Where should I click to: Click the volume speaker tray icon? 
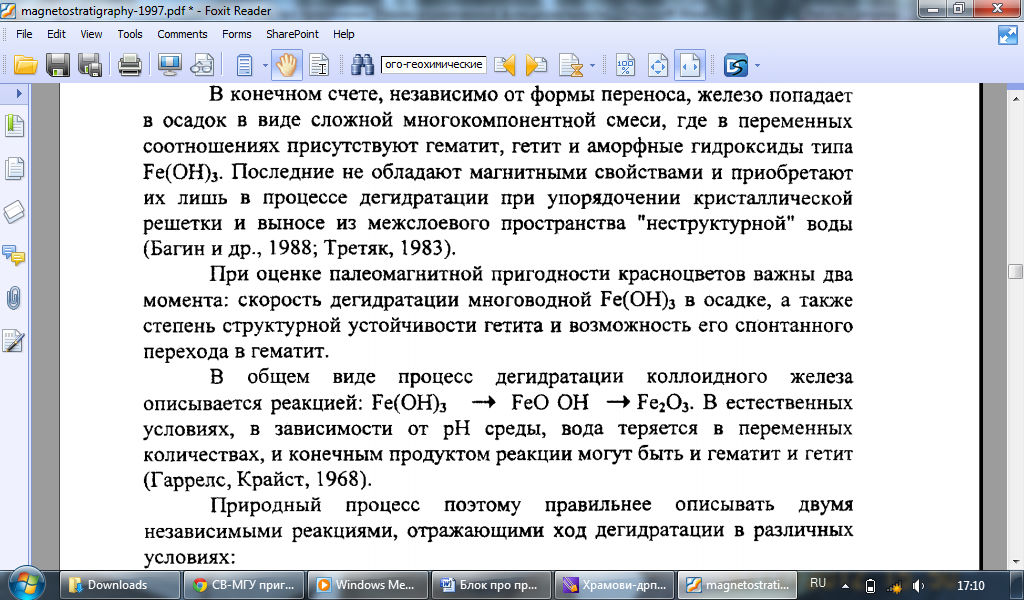[x=918, y=586]
